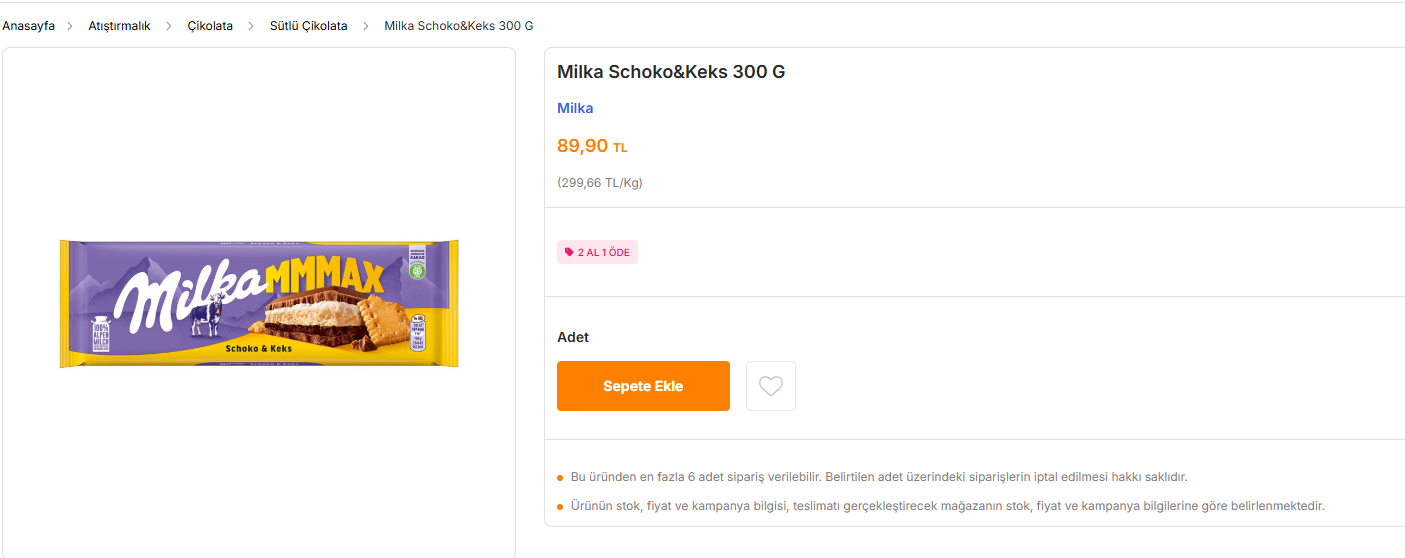The height and width of the screenshot is (558, 1405).
Task: Select the last breadcrumb Milka Schoko&Keks 300 G
Action: tap(459, 26)
